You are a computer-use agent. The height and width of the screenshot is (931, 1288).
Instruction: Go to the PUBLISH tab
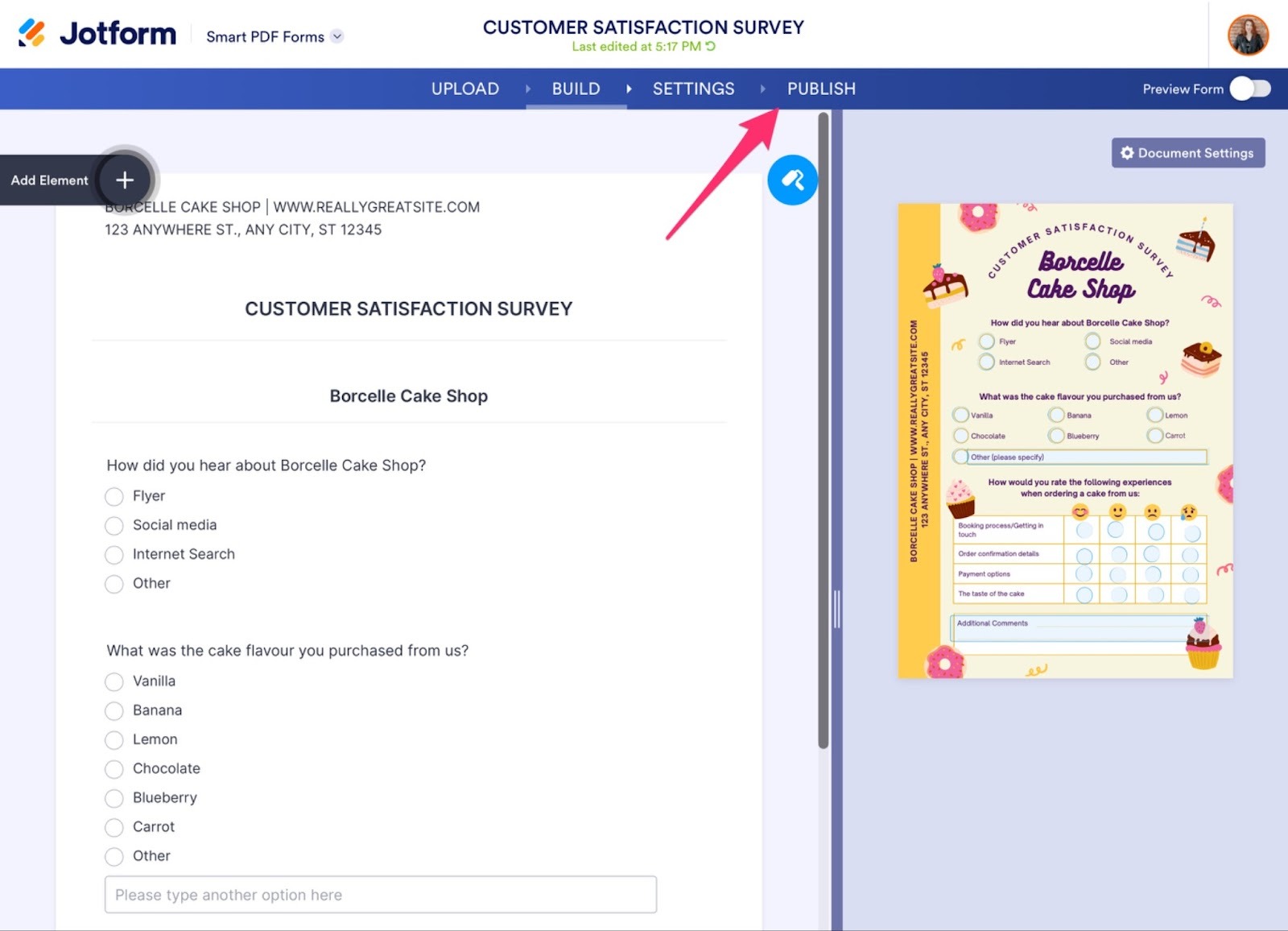(x=820, y=89)
